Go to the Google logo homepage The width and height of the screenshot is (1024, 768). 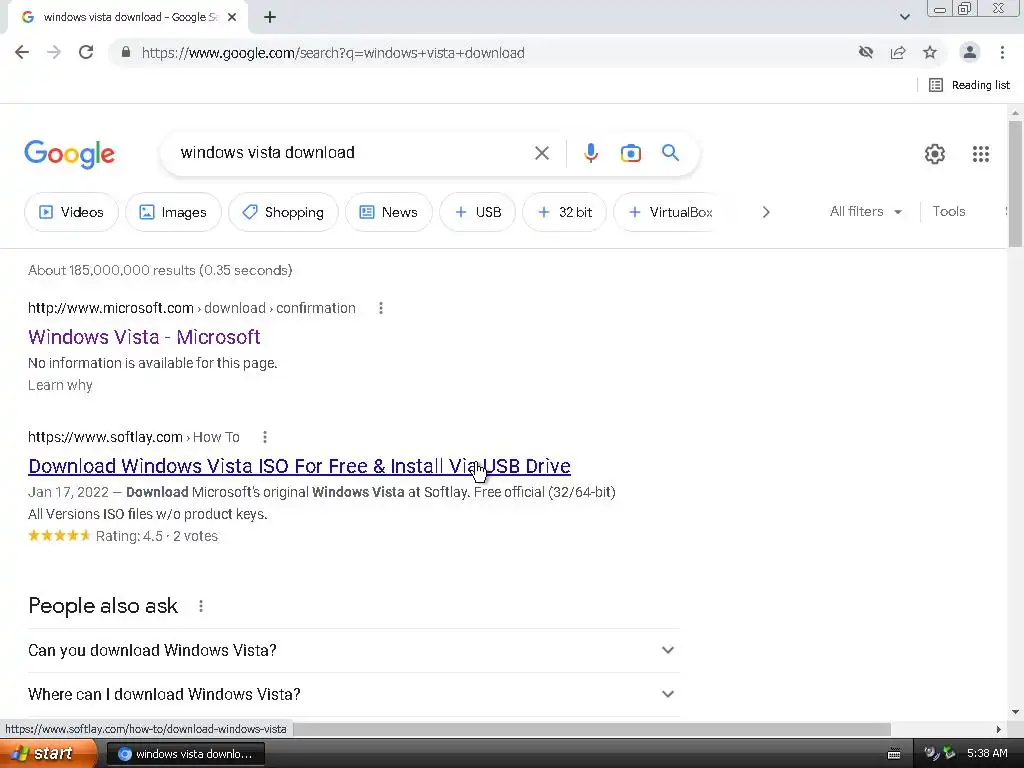click(x=69, y=154)
